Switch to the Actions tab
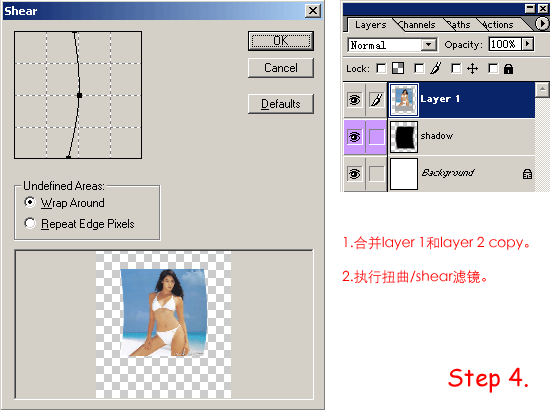The image size is (550, 410). pos(497,25)
